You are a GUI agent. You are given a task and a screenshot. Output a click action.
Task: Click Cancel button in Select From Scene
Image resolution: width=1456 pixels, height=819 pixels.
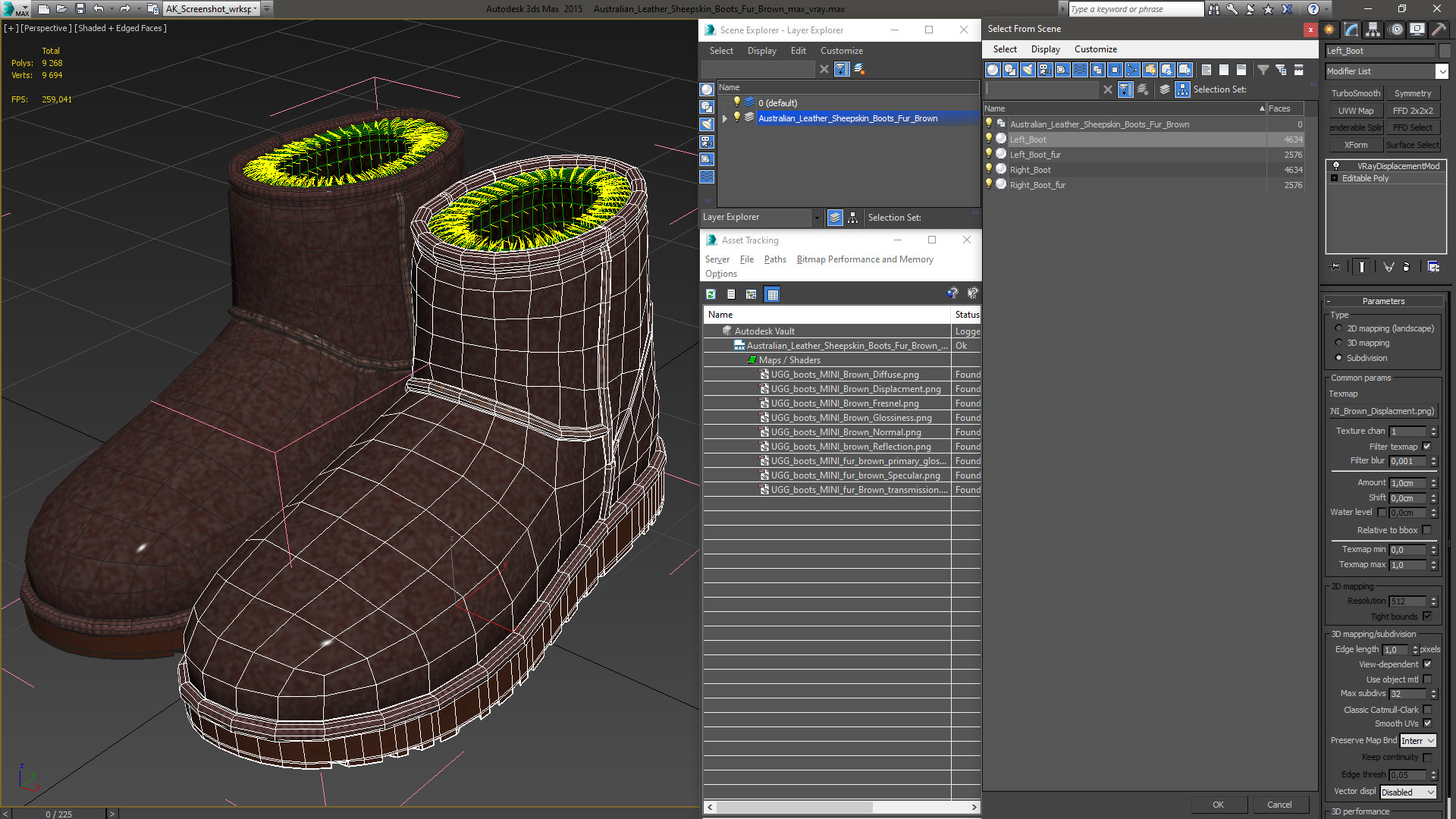click(x=1279, y=805)
